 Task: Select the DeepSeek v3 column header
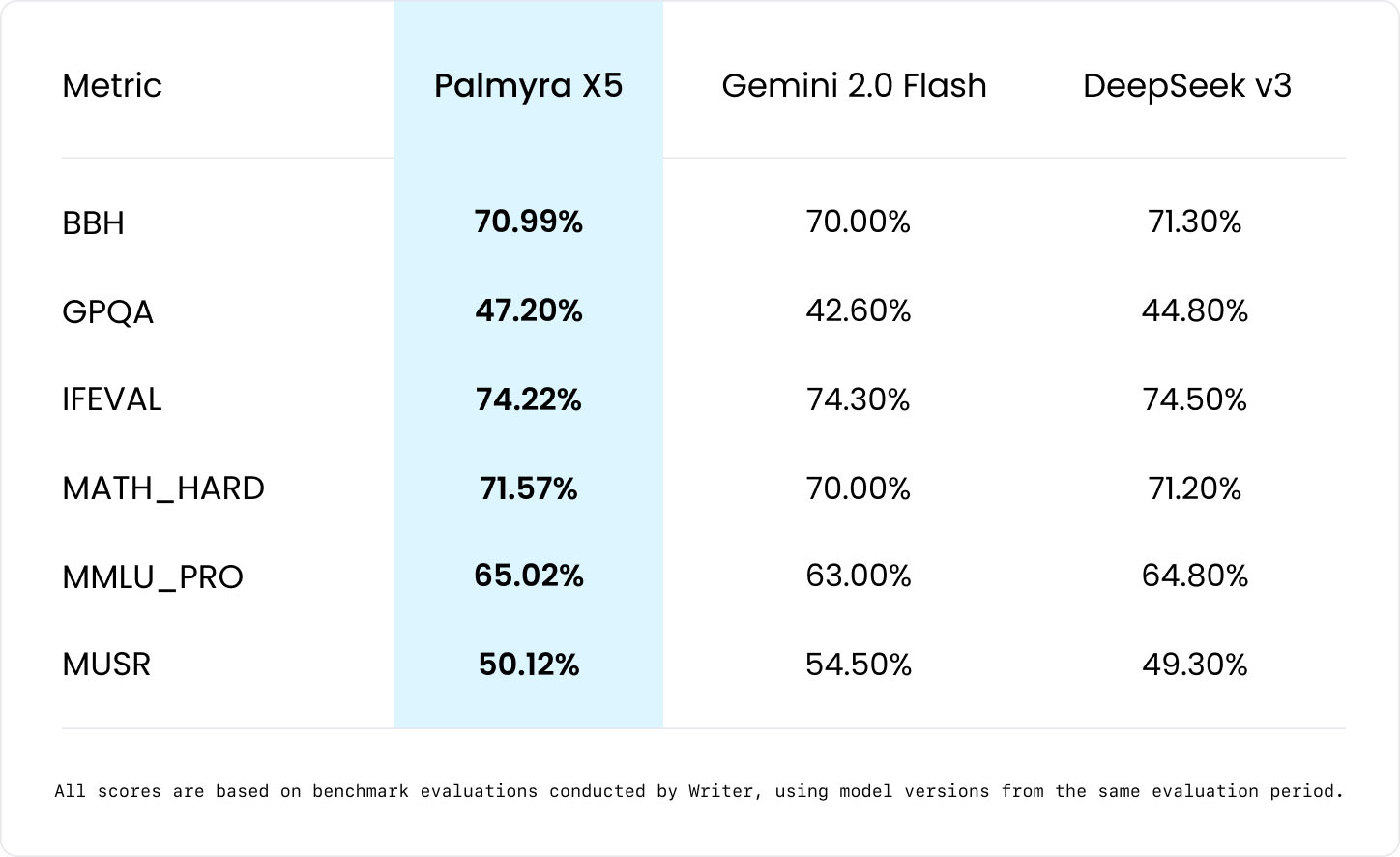pos(1186,85)
